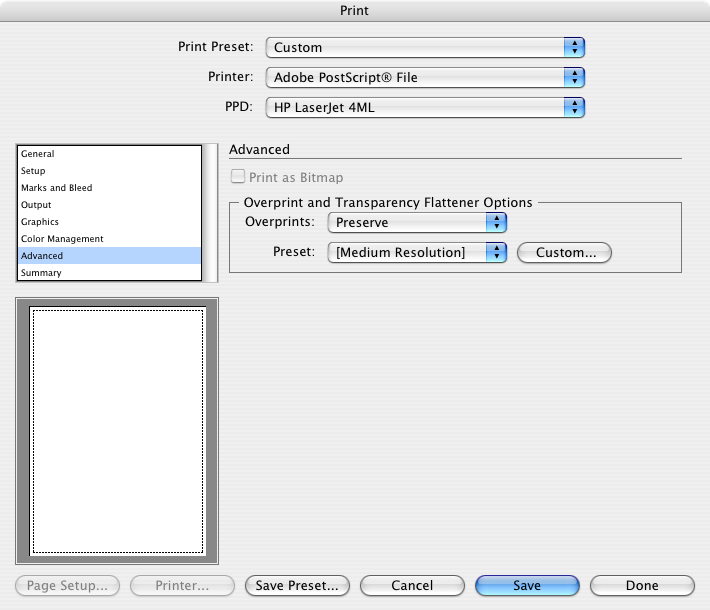Click the Done button

tap(642, 586)
